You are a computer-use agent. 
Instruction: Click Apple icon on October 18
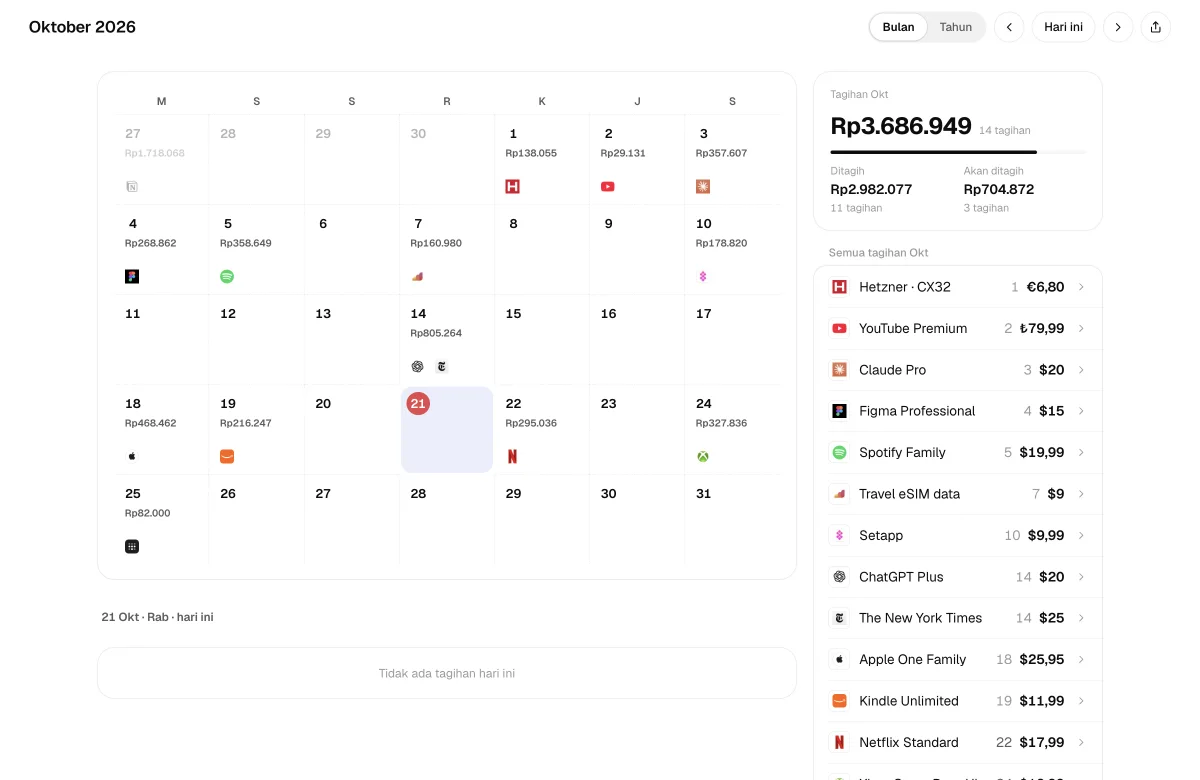132,456
